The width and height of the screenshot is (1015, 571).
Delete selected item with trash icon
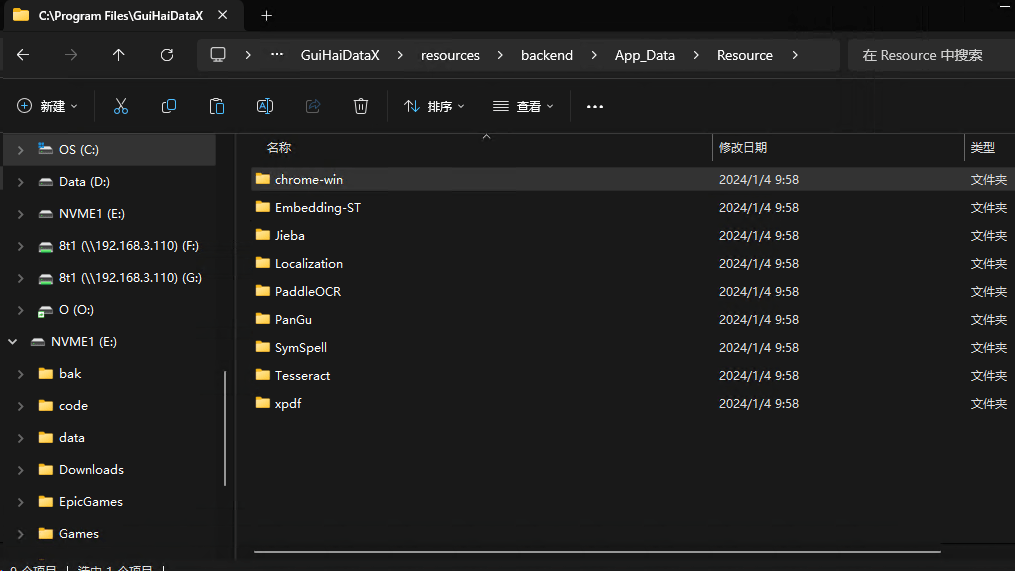click(361, 106)
